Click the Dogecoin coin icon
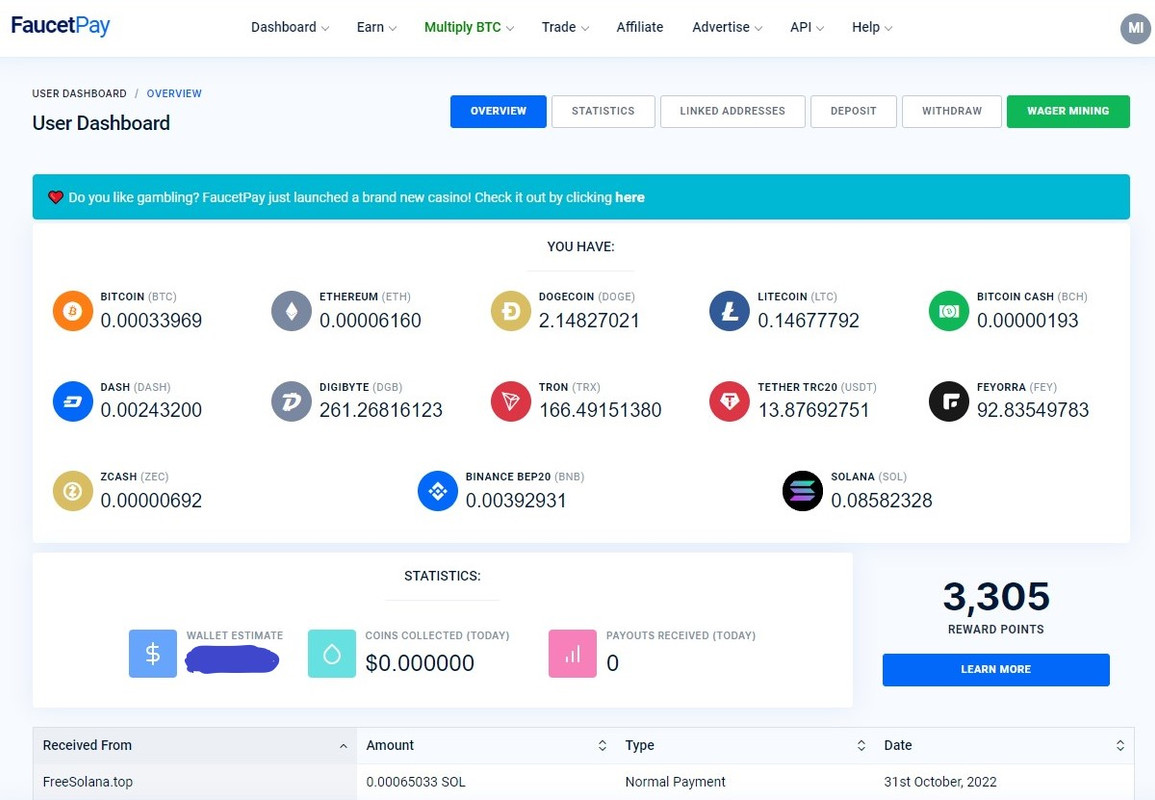The image size is (1155, 800). (x=510, y=311)
